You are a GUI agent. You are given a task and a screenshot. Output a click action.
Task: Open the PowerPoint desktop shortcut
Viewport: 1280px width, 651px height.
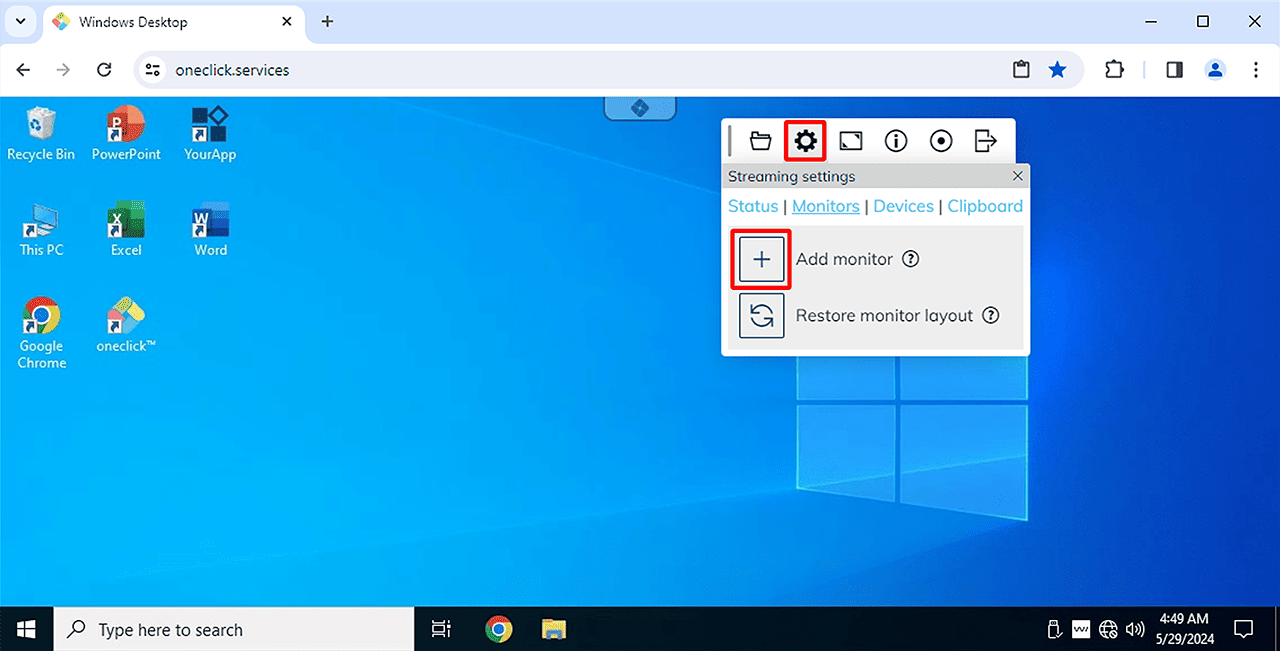tap(126, 134)
